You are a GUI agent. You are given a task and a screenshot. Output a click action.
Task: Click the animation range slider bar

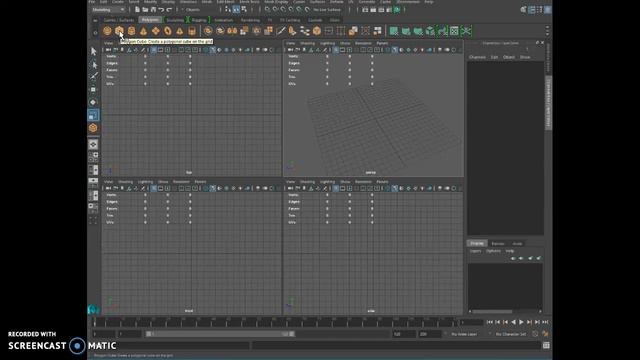[x=220, y=334]
